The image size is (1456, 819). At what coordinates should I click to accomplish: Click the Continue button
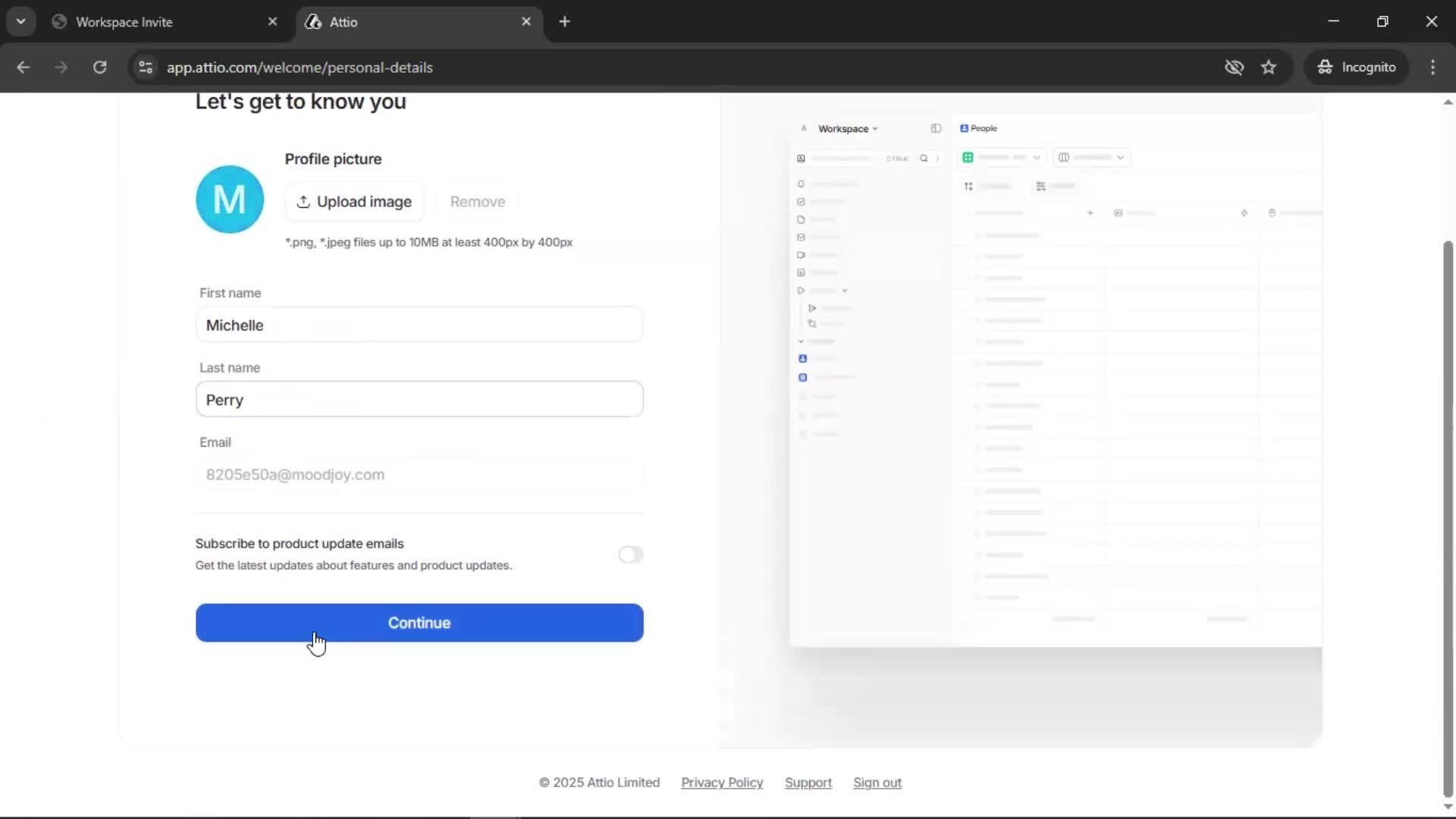419,623
